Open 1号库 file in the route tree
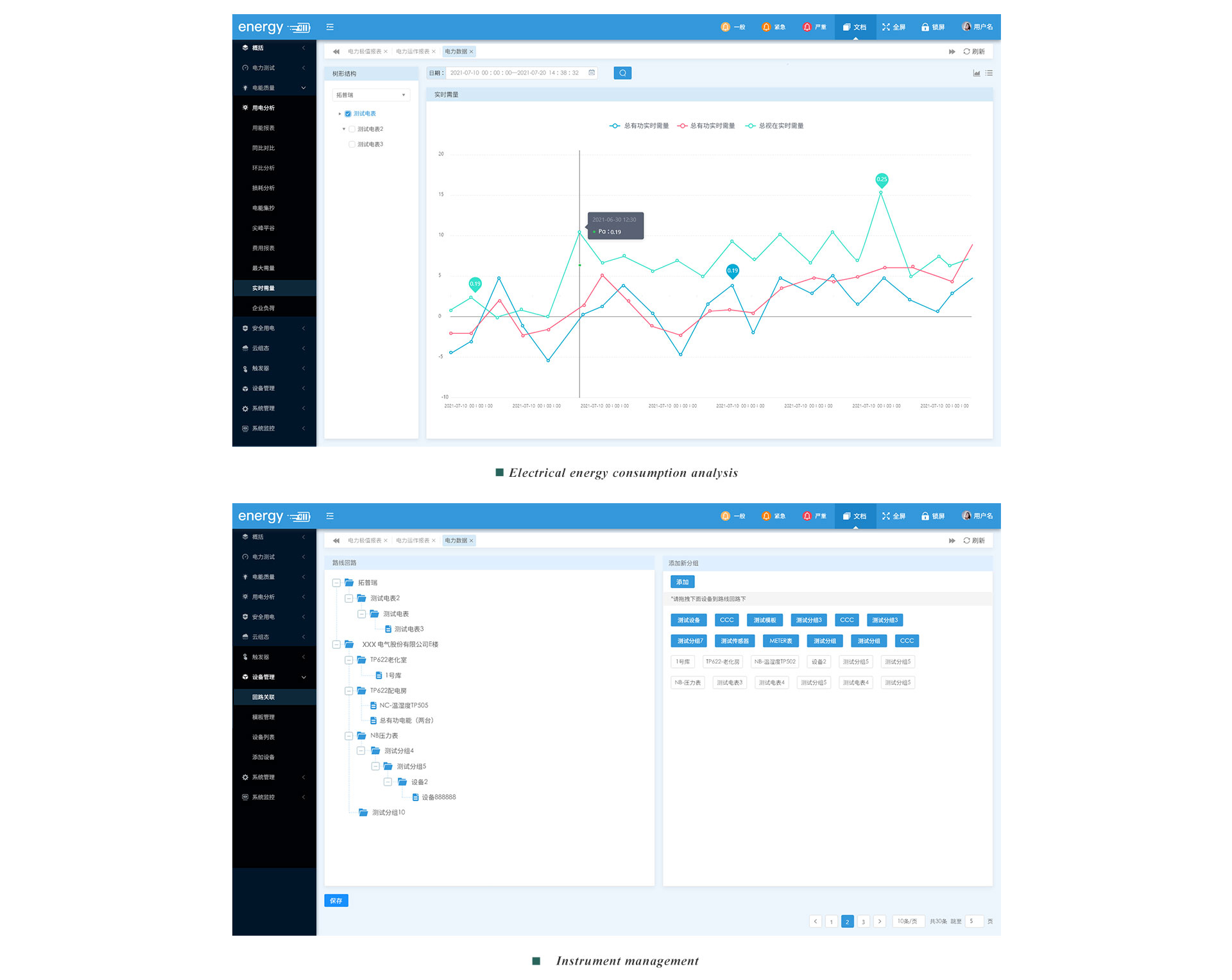The width and height of the screenshot is (1232, 980). point(389,675)
